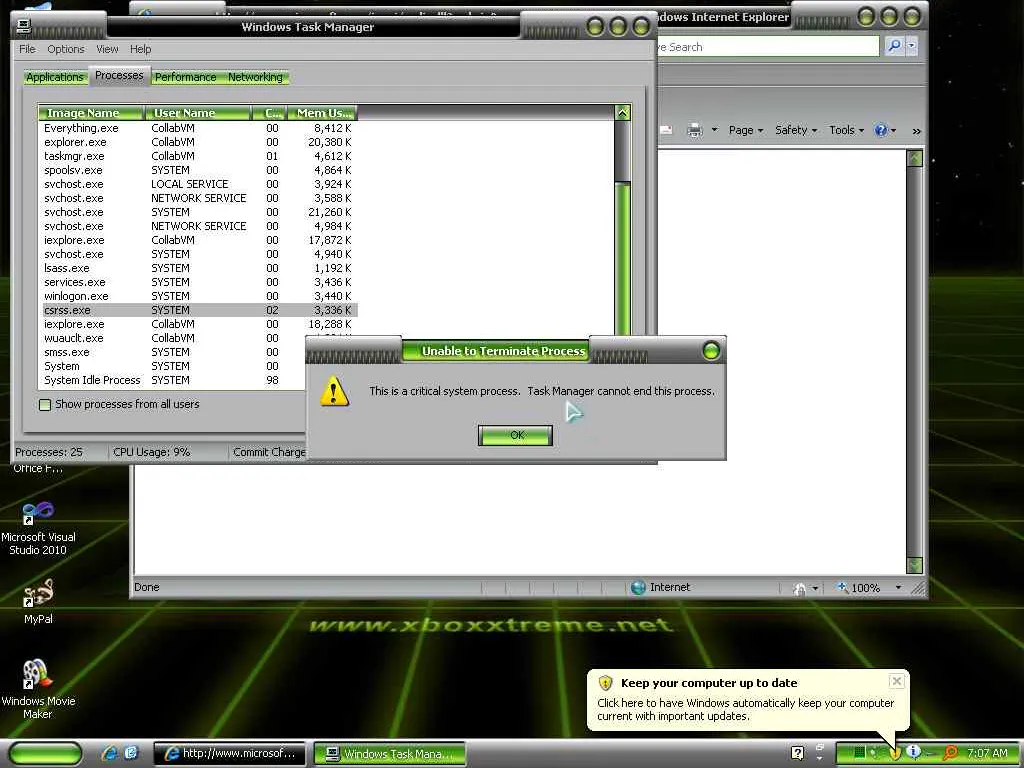Image resolution: width=1024 pixels, height=768 pixels.
Task: Select the spoolsv.exe process row
Action: click(x=198, y=170)
